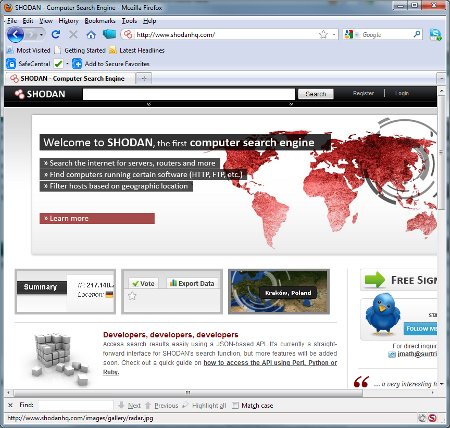The image size is (450, 428).
Task: Open the address bar history dropdown
Action: 334,35
